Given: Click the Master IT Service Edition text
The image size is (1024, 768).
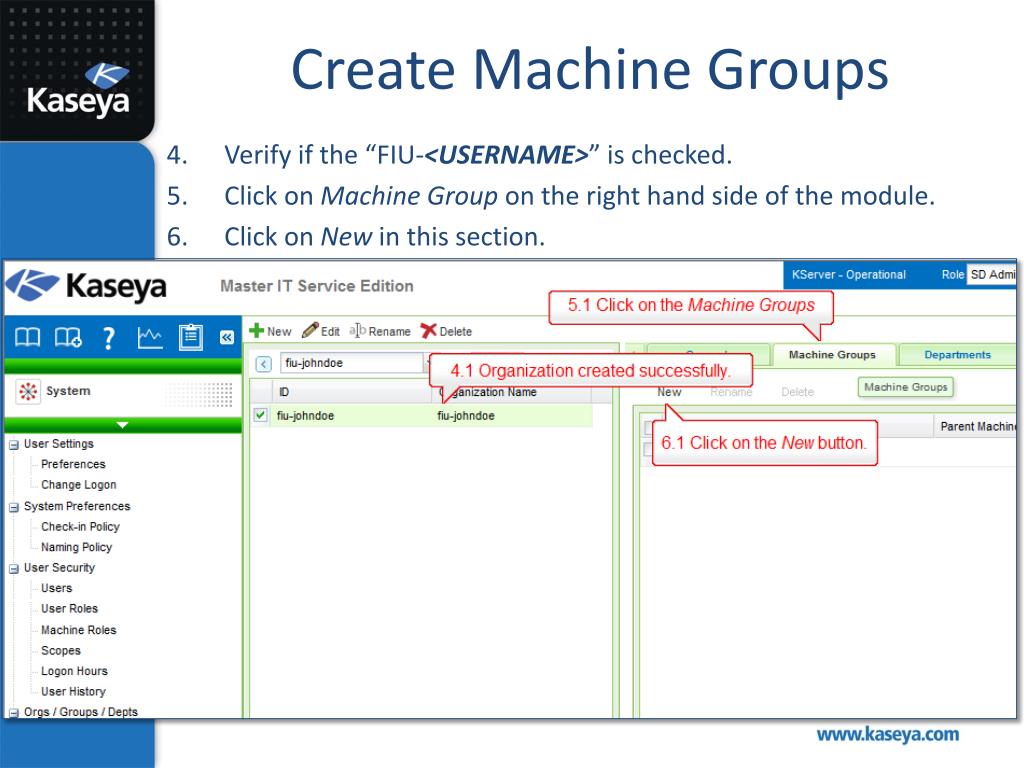Looking at the screenshot, I should tap(317, 286).
